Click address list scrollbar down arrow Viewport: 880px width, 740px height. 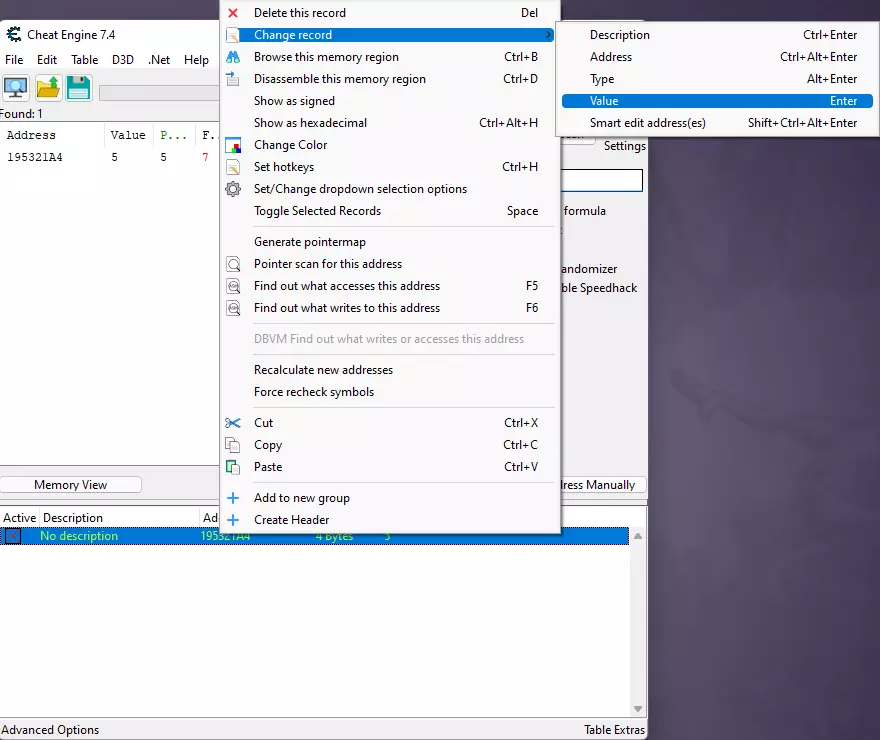[638, 709]
